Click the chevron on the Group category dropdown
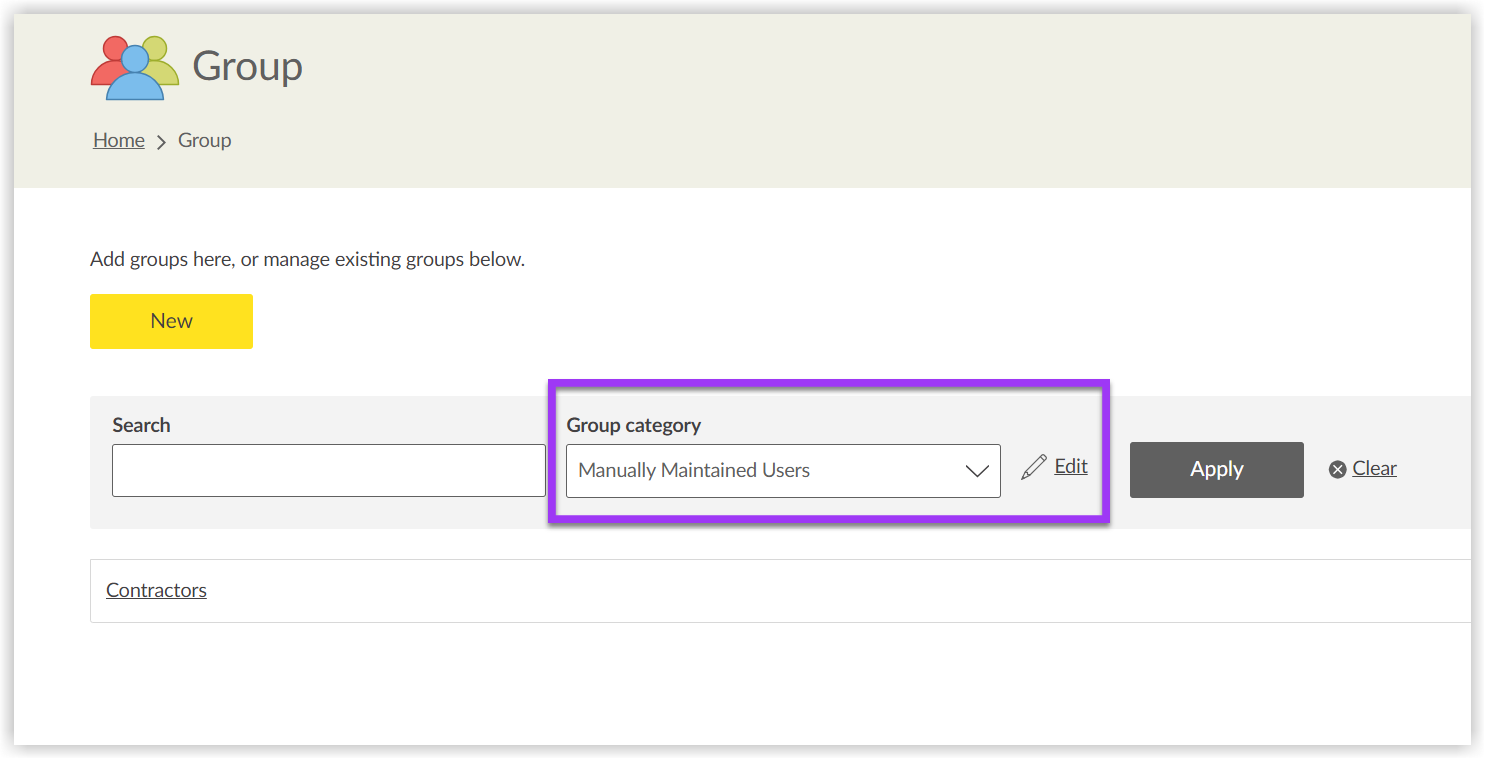 [977, 470]
